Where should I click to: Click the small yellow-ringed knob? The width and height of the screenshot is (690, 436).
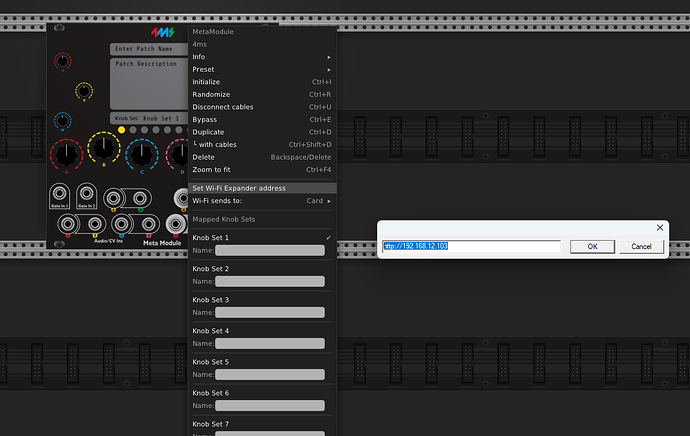pos(84,91)
